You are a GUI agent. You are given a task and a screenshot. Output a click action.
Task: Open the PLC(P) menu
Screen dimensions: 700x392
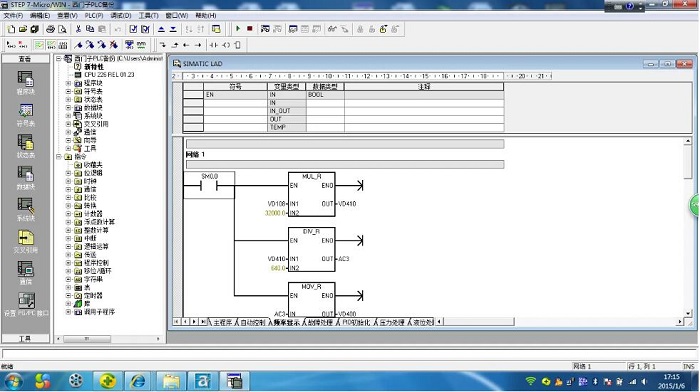click(94, 16)
